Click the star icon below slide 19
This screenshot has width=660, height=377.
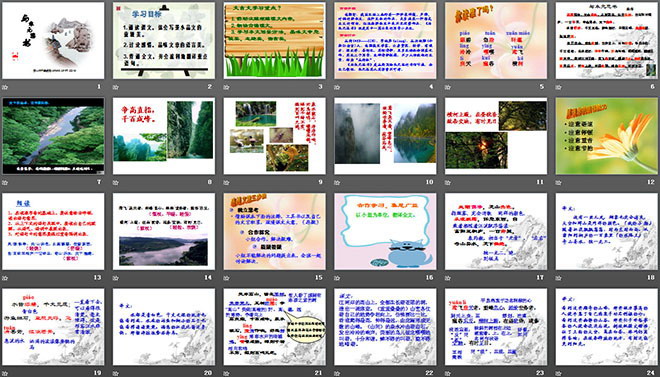tap(5, 373)
